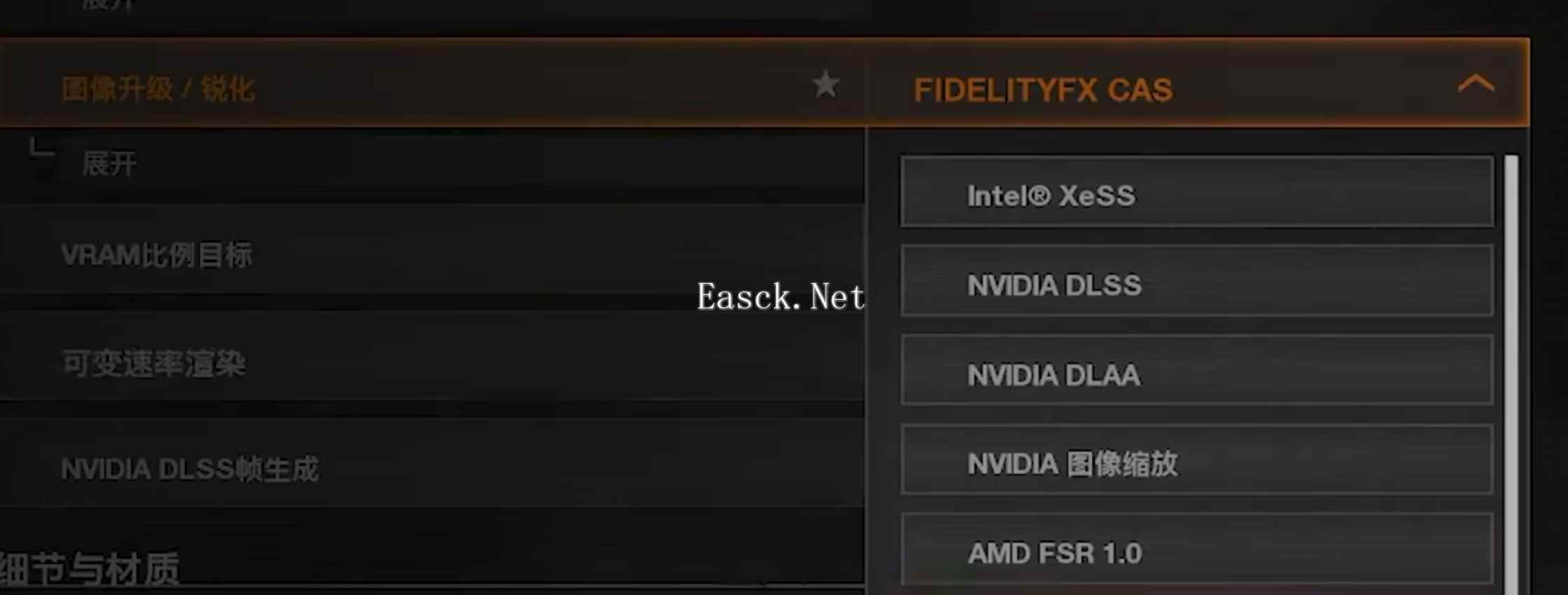The width and height of the screenshot is (1568, 595).
Task: Click the 图像升级 / 锐化 setting label
Action: point(158,90)
